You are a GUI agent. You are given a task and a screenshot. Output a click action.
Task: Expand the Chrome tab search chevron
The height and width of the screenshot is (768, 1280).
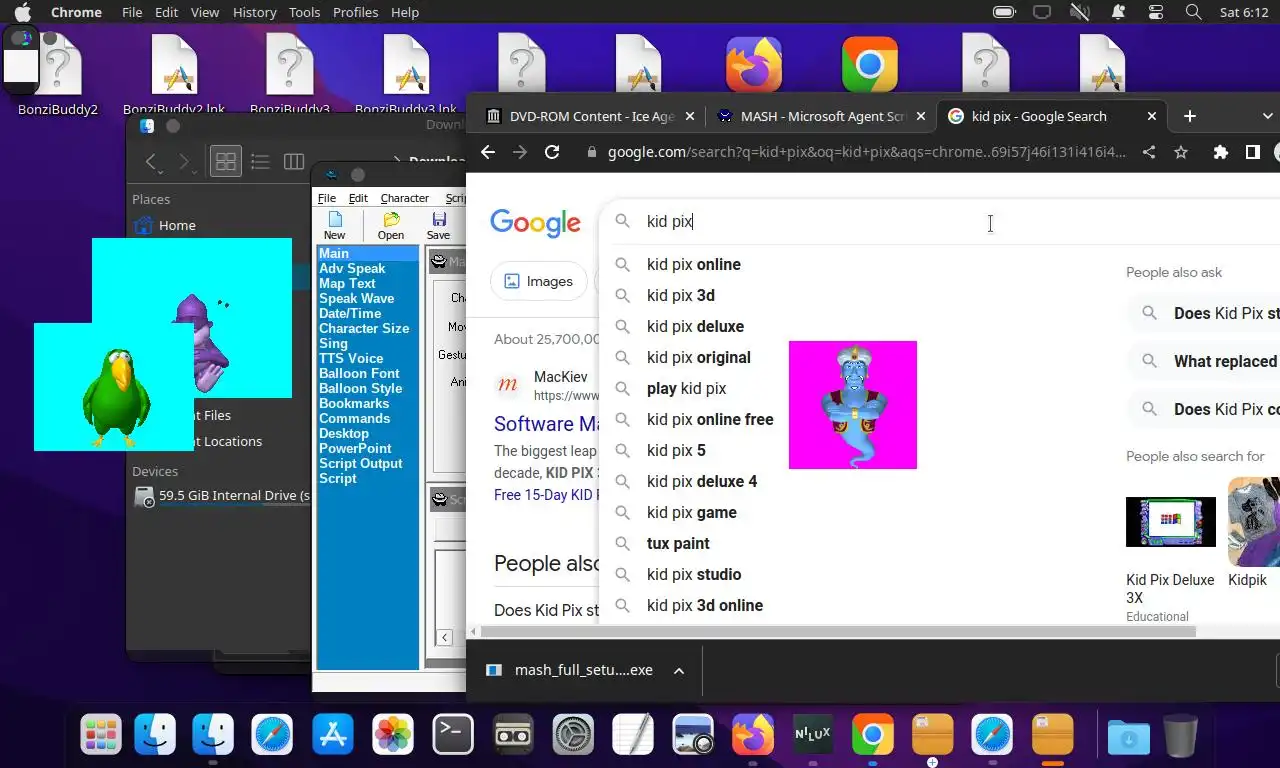pyautogui.click(x=1267, y=116)
